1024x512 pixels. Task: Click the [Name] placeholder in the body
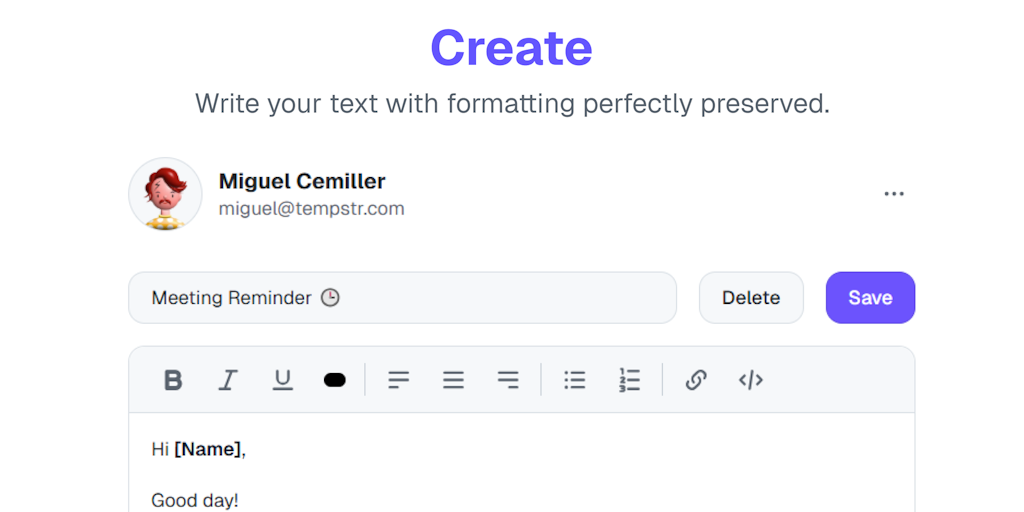pyautogui.click(x=208, y=450)
